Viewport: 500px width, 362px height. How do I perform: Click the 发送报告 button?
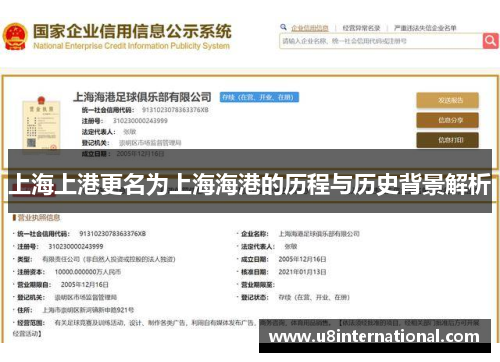(x=447, y=100)
